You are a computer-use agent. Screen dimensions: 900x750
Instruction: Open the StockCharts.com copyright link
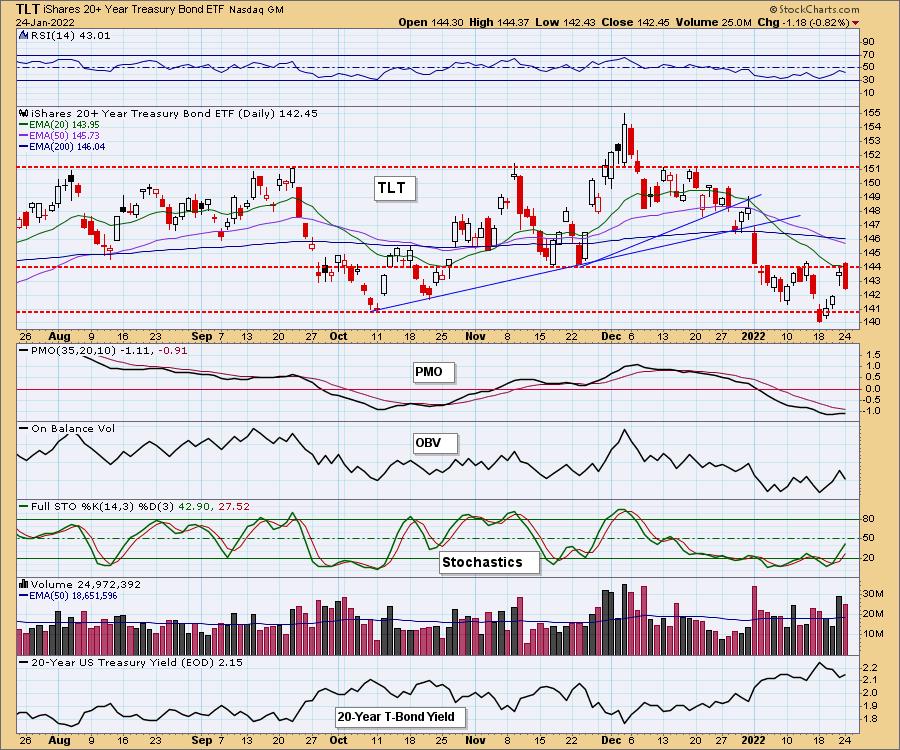pos(814,9)
